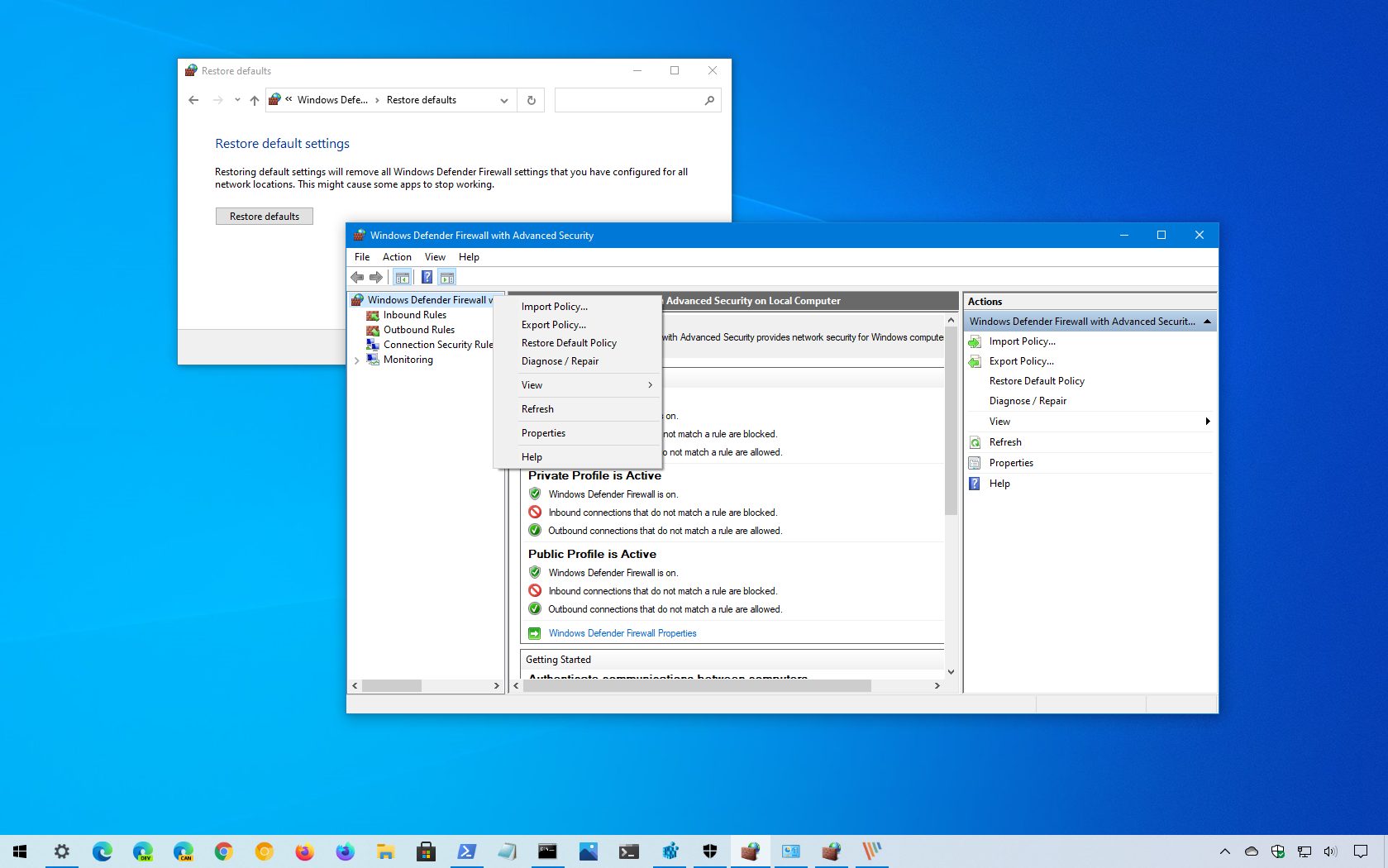Open Google Chrome from the taskbar

[223, 851]
